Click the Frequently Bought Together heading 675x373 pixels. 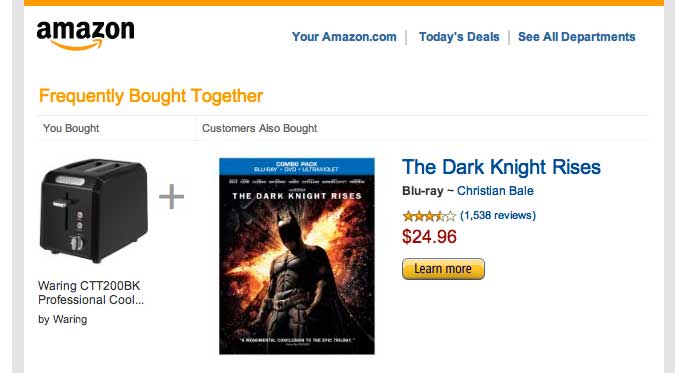pyautogui.click(x=151, y=96)
